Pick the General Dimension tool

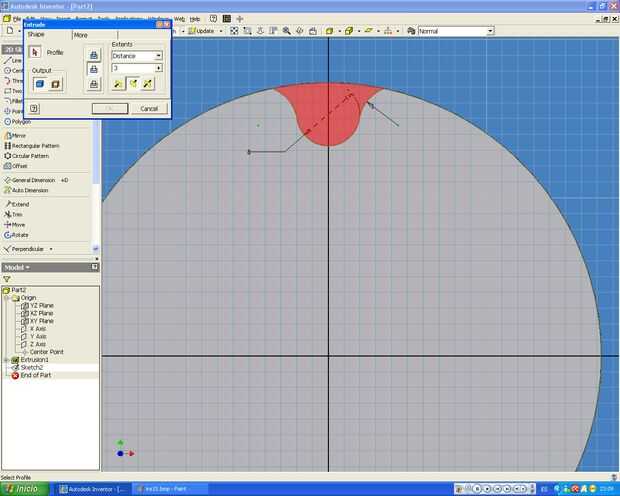click(32, 180)
